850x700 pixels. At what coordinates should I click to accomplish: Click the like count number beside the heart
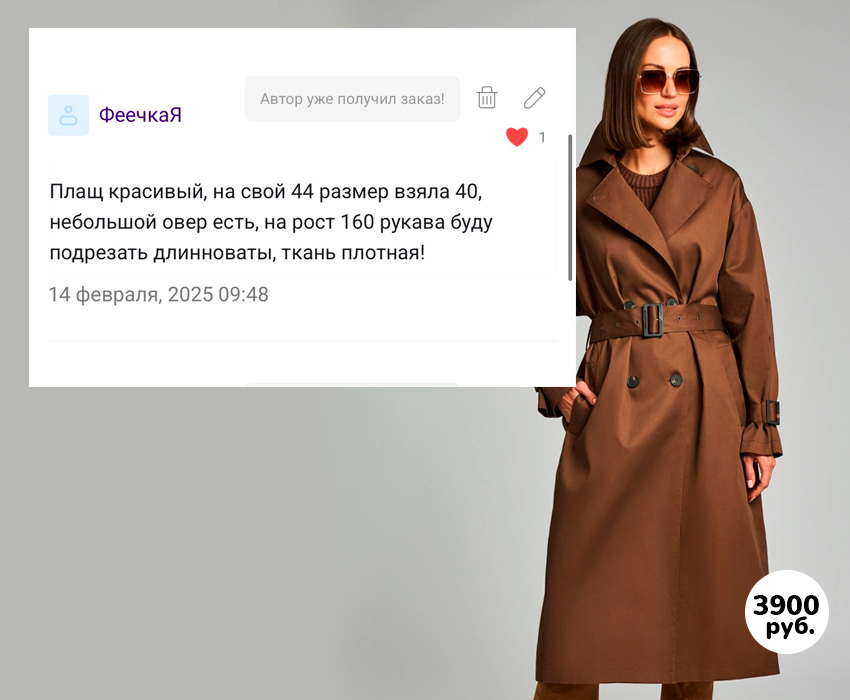[542, 137]
